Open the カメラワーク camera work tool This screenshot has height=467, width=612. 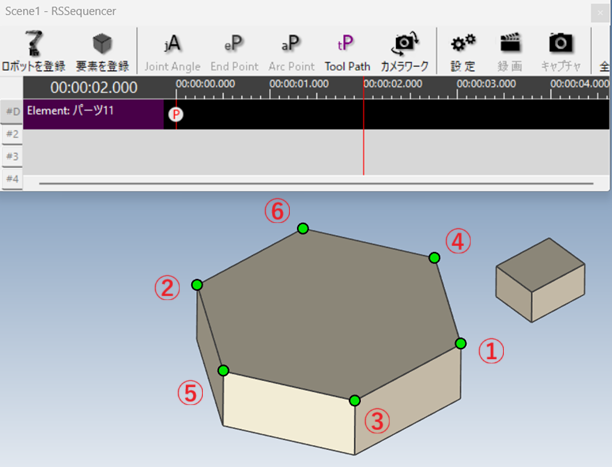(x=405, y=44)
